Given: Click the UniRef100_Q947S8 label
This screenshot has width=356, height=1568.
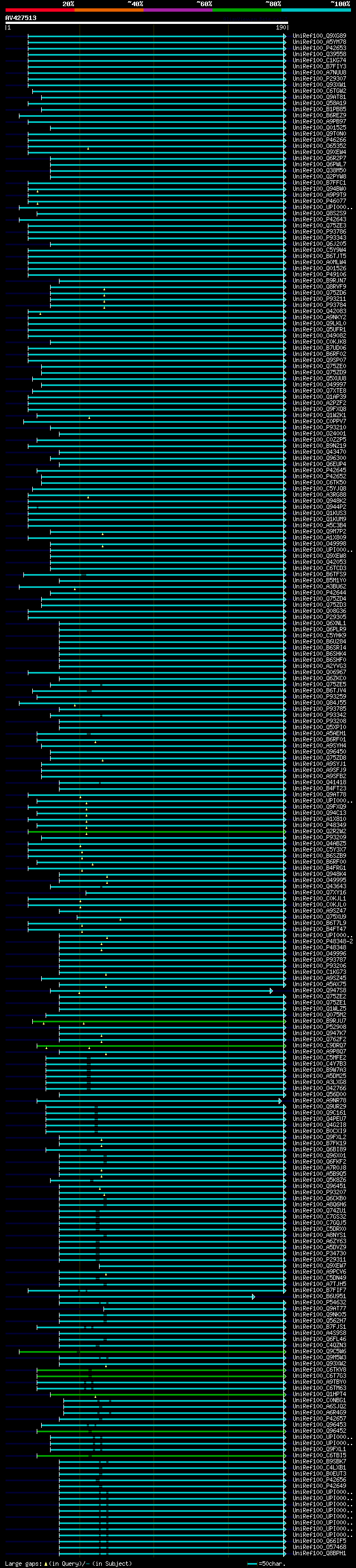Looking at the screenshot, I should [319, 990].
